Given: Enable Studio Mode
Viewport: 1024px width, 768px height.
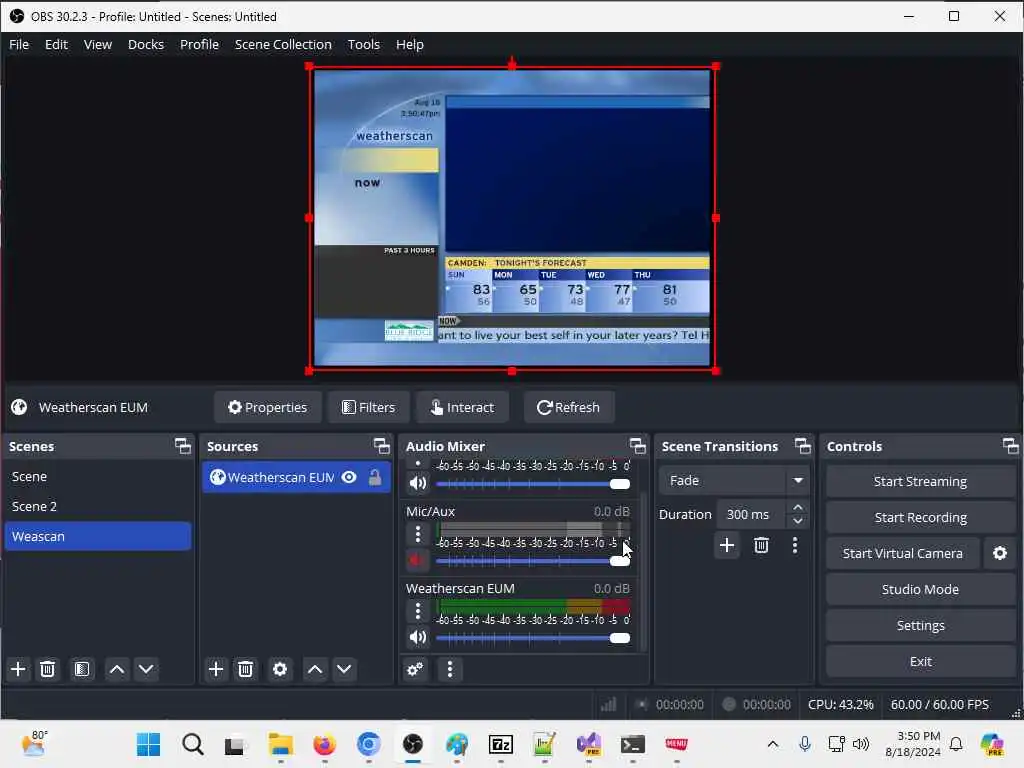Looking at the screenshot, I should 920,589.
